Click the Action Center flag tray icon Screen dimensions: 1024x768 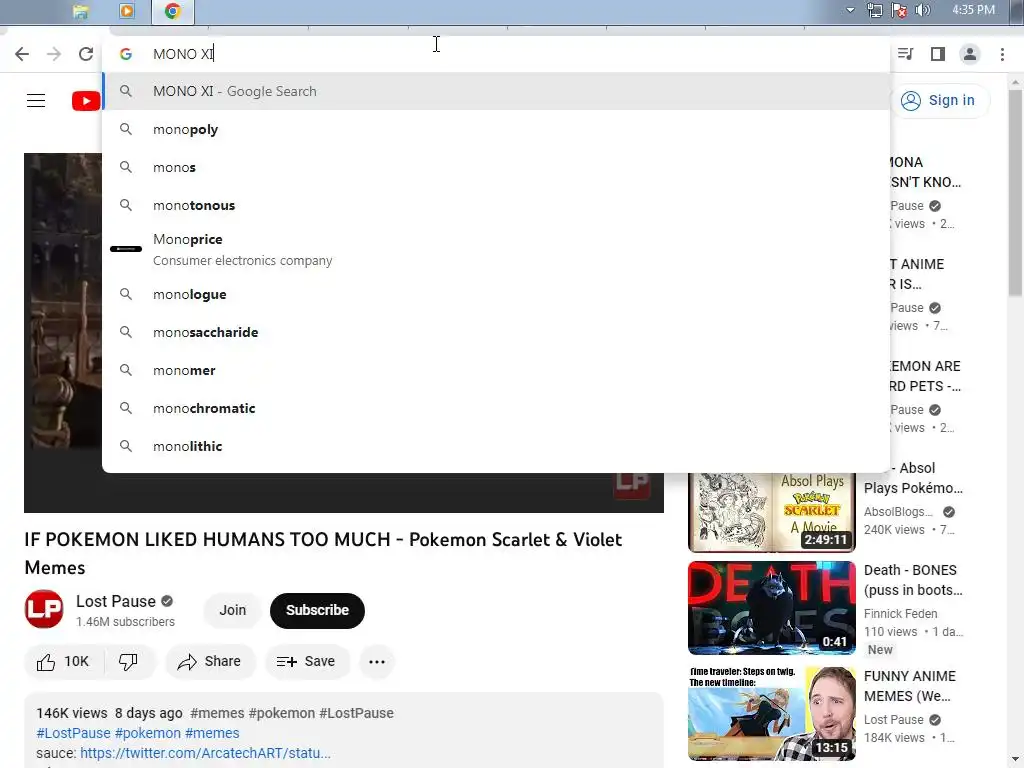(x=899, y=10)
